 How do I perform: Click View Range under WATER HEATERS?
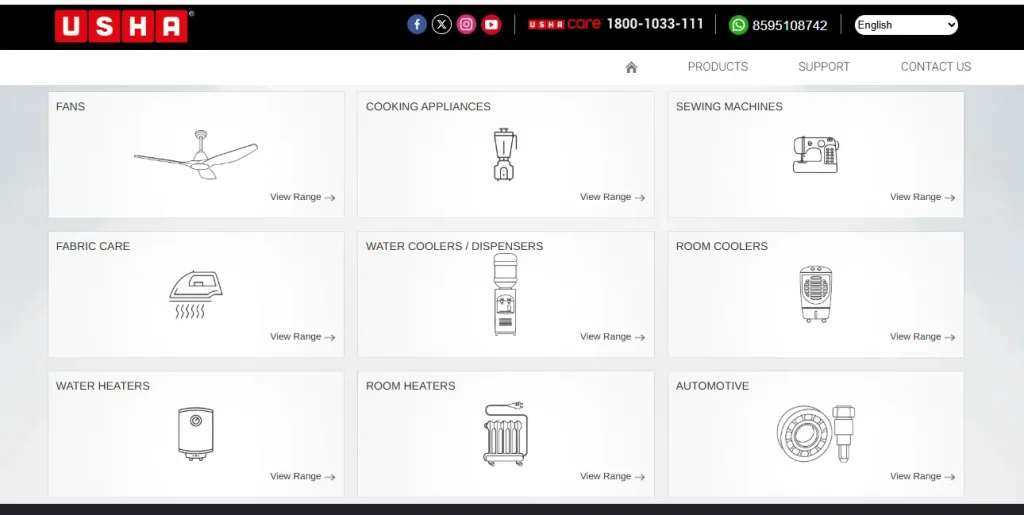tap(302, 476)
